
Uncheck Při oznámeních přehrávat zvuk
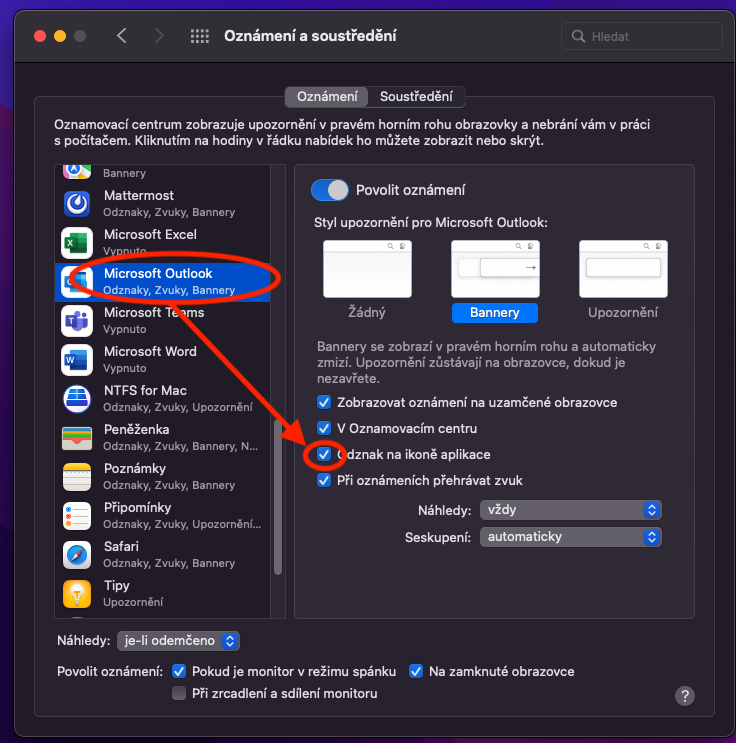click(324, 480)
